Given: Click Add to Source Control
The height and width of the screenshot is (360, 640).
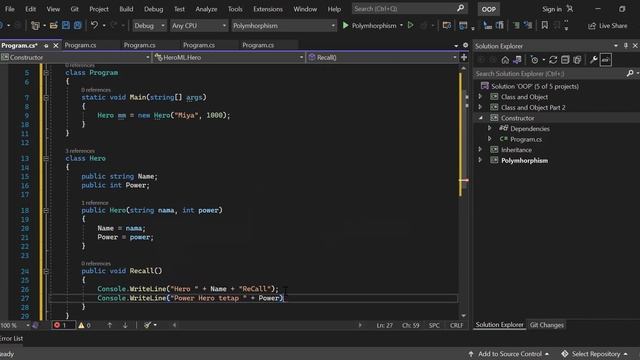Looking at the screenshot, I should 509,354.
